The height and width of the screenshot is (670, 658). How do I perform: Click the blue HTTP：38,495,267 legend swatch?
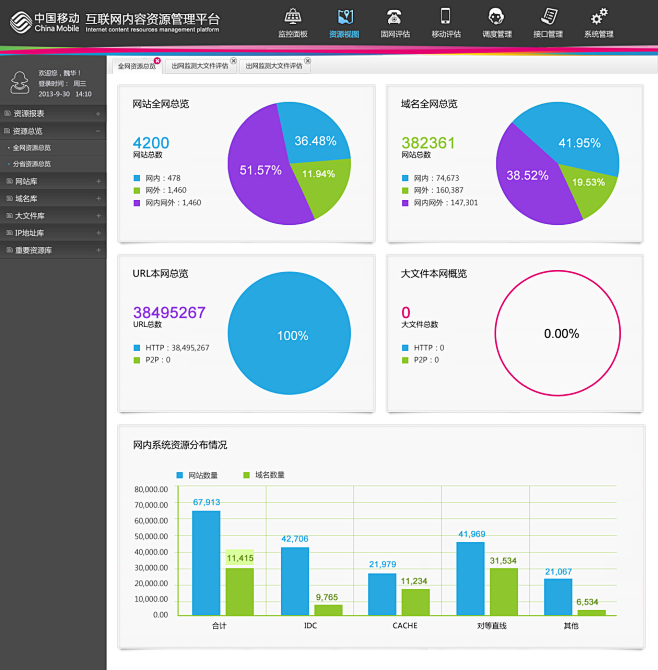137,348
